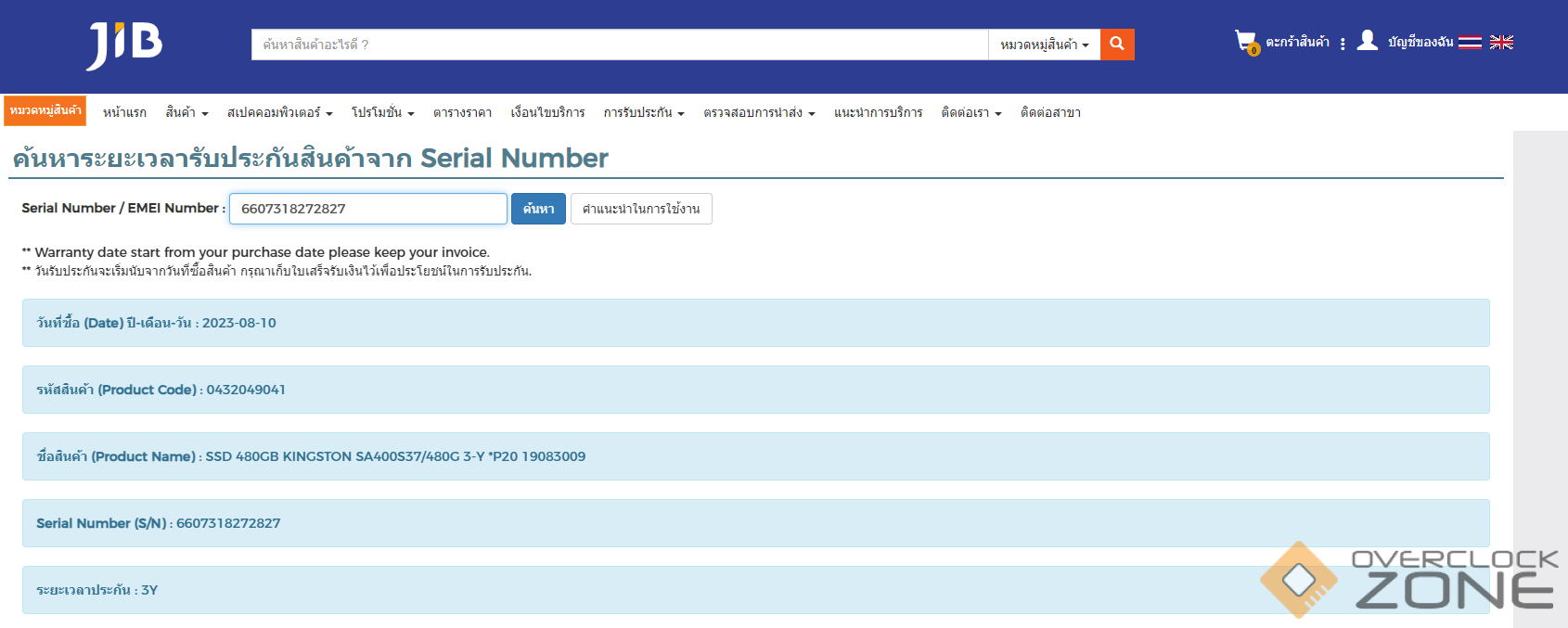Expand the สินค้า menu dropdown
The image size is (1568, 628).
click(186, 112)
